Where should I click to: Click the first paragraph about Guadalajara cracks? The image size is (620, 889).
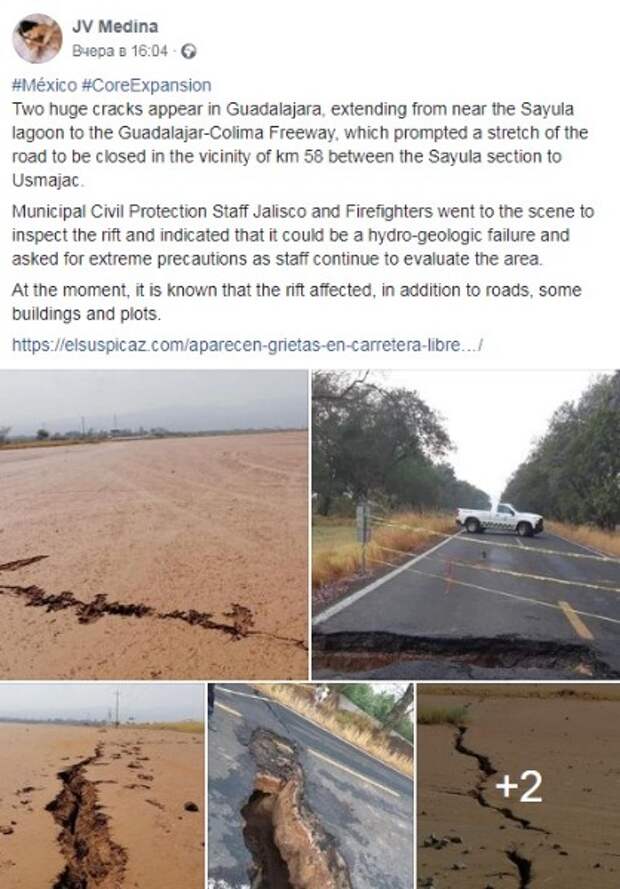click(299, 145)
